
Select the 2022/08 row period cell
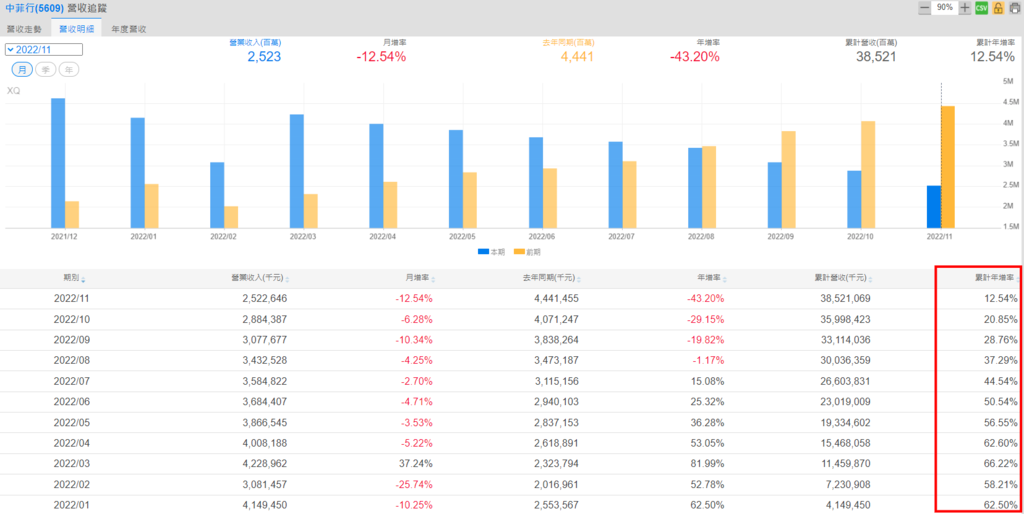click(x=71, y=361)
